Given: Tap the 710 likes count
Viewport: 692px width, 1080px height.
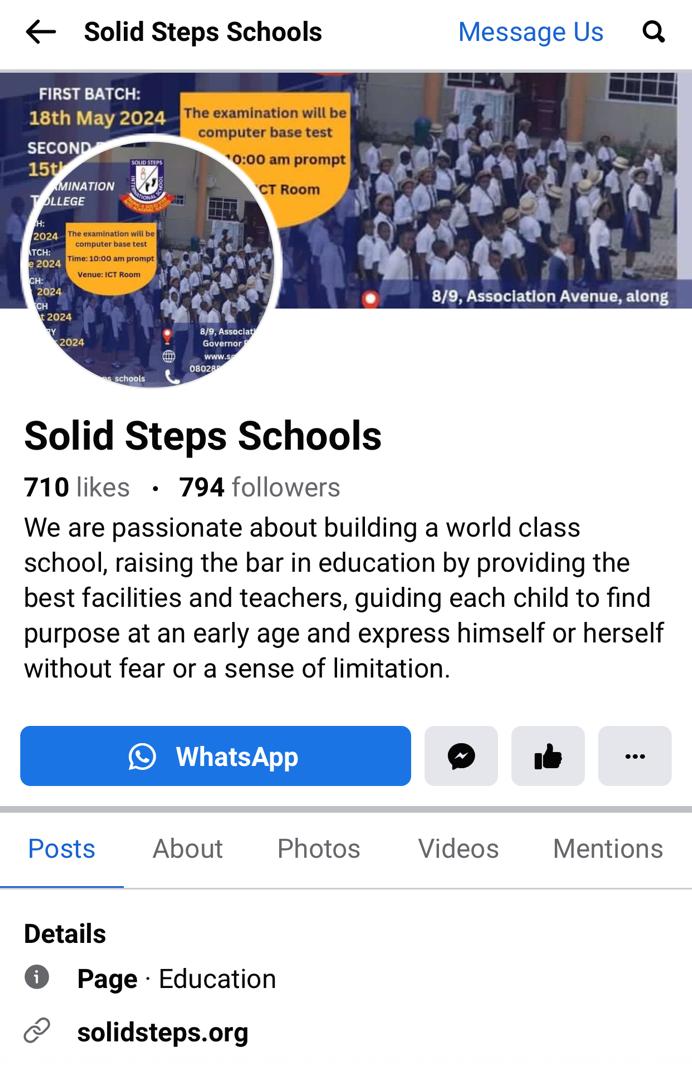Looking at the screenshot, I should pos(76,487).
